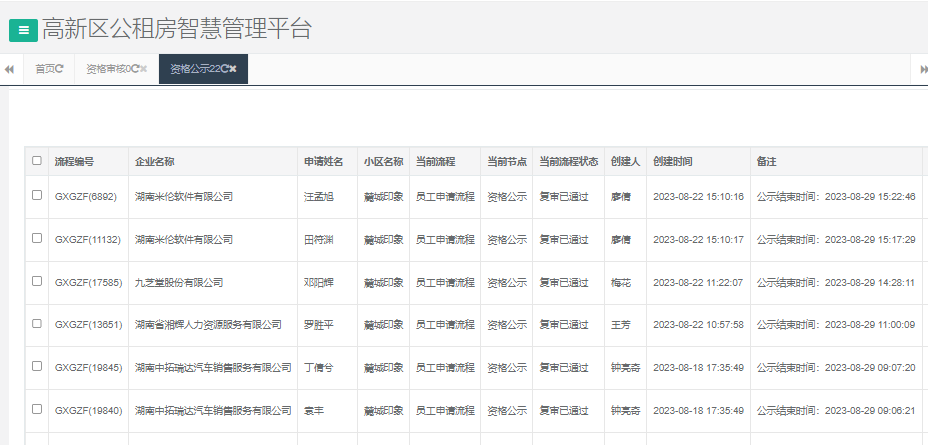The width and height of the screenshot is (928, 445).
Task: Toggle the green hamburger sidebar menu button
Action: 24,30
